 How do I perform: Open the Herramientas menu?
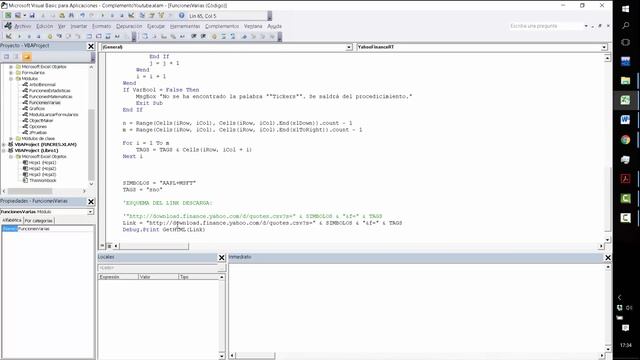pos(185,26)
